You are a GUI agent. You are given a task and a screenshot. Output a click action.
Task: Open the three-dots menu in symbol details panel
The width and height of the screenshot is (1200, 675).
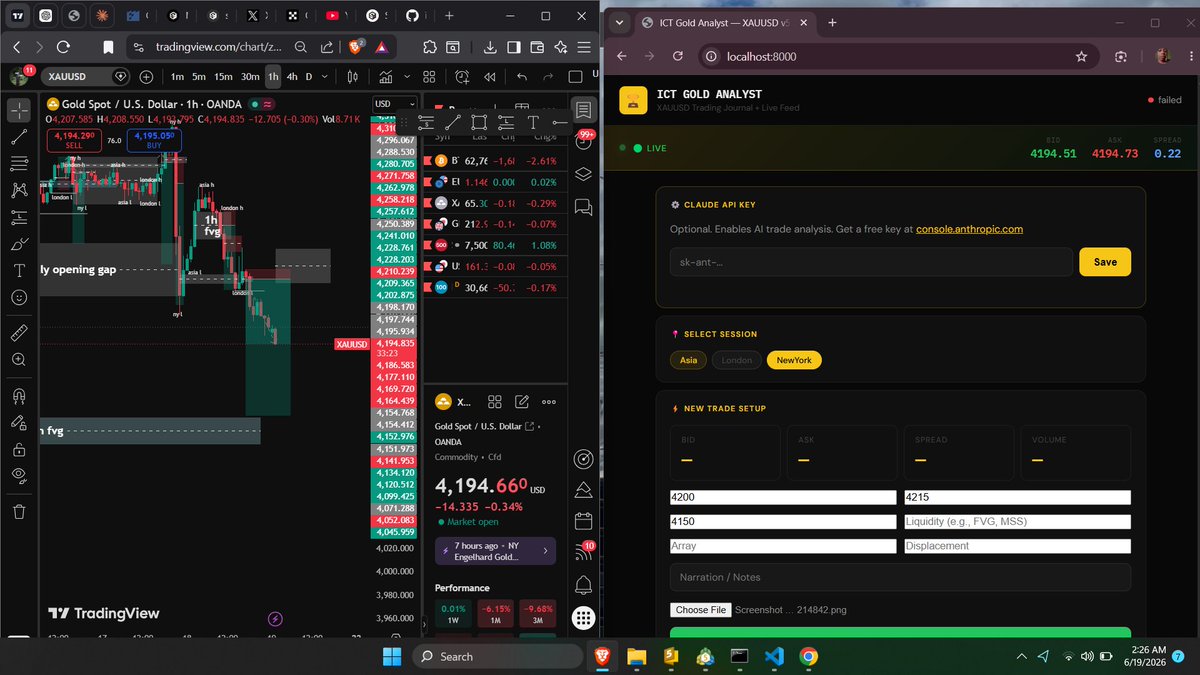click(x=551, y=402)
